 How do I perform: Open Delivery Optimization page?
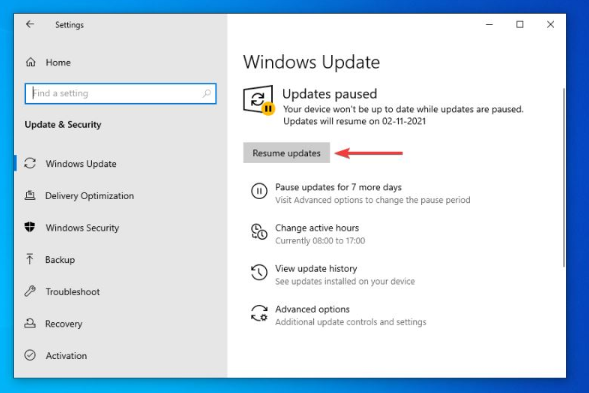(89, 196)
